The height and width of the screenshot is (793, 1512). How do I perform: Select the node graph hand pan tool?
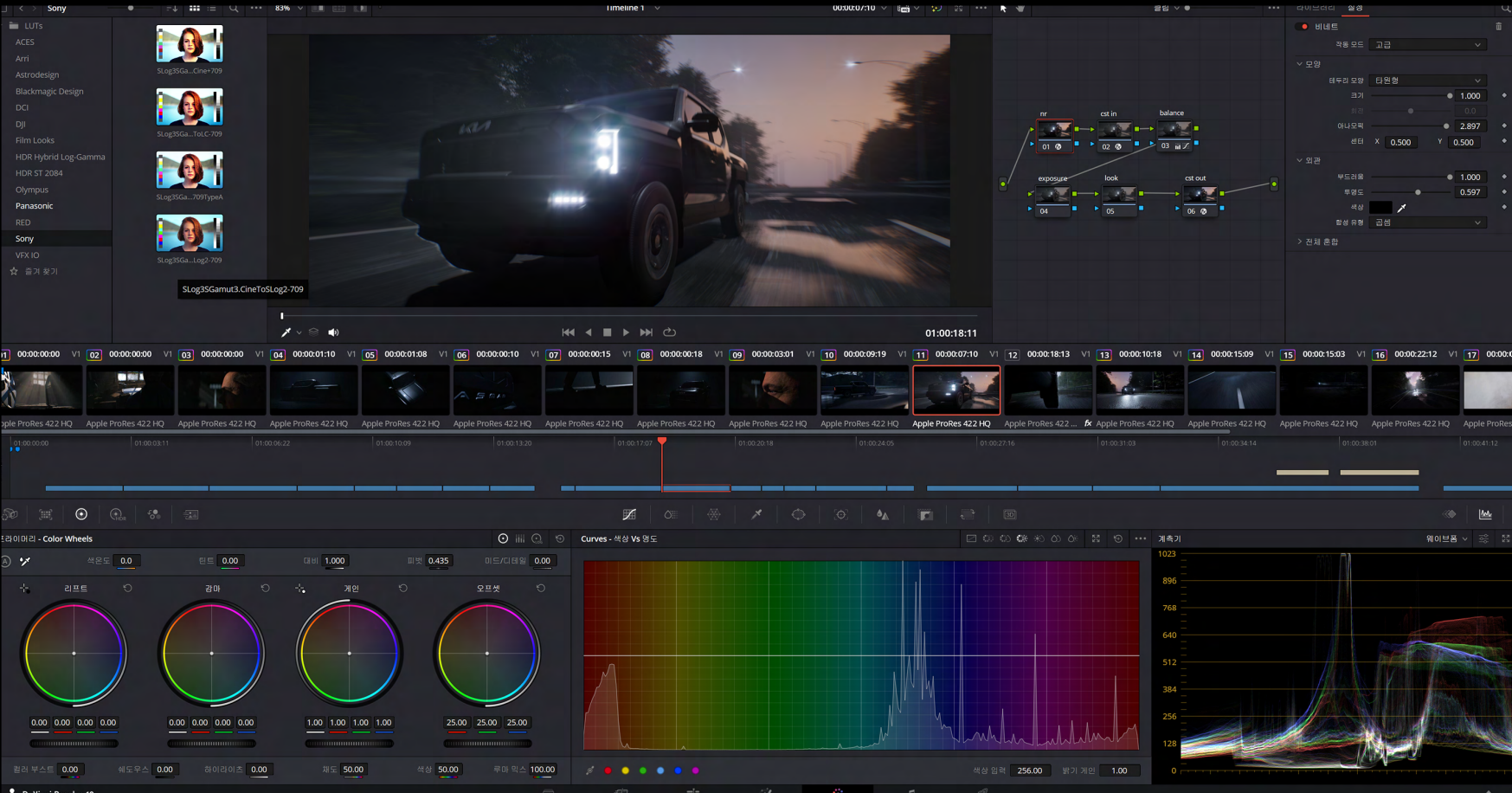coord(1020,8)
